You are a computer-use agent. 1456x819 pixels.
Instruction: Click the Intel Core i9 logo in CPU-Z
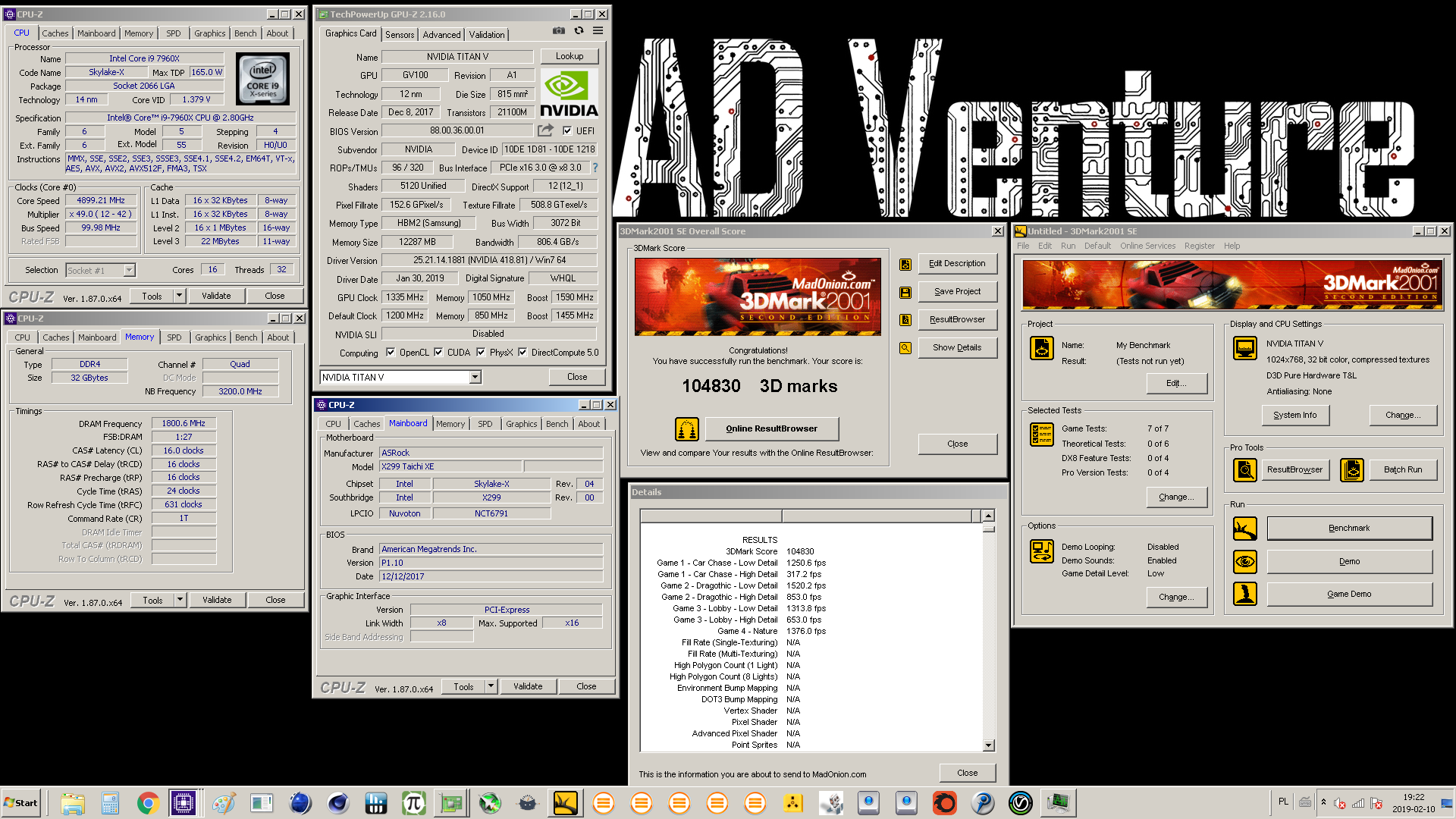[263, 79]
